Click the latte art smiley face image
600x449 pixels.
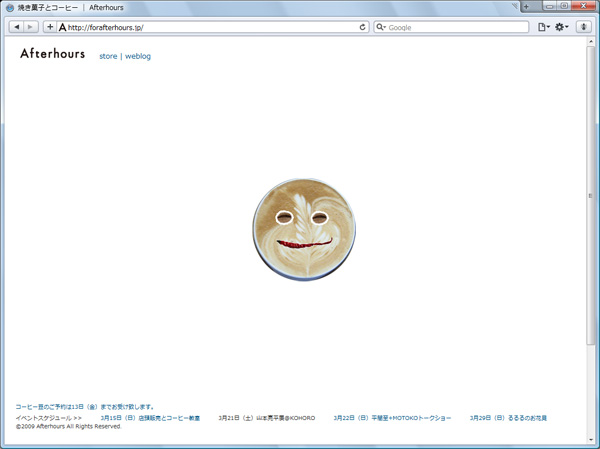point(303,229)
